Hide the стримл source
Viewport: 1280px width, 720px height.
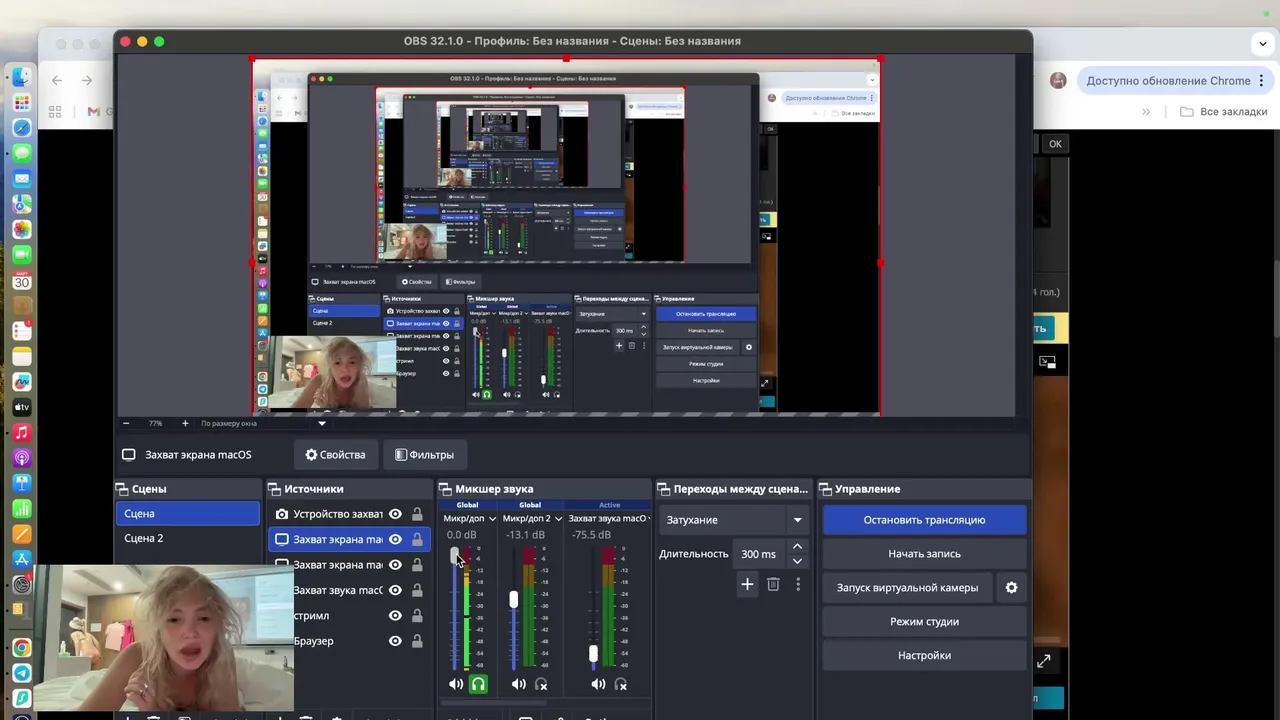395,616
